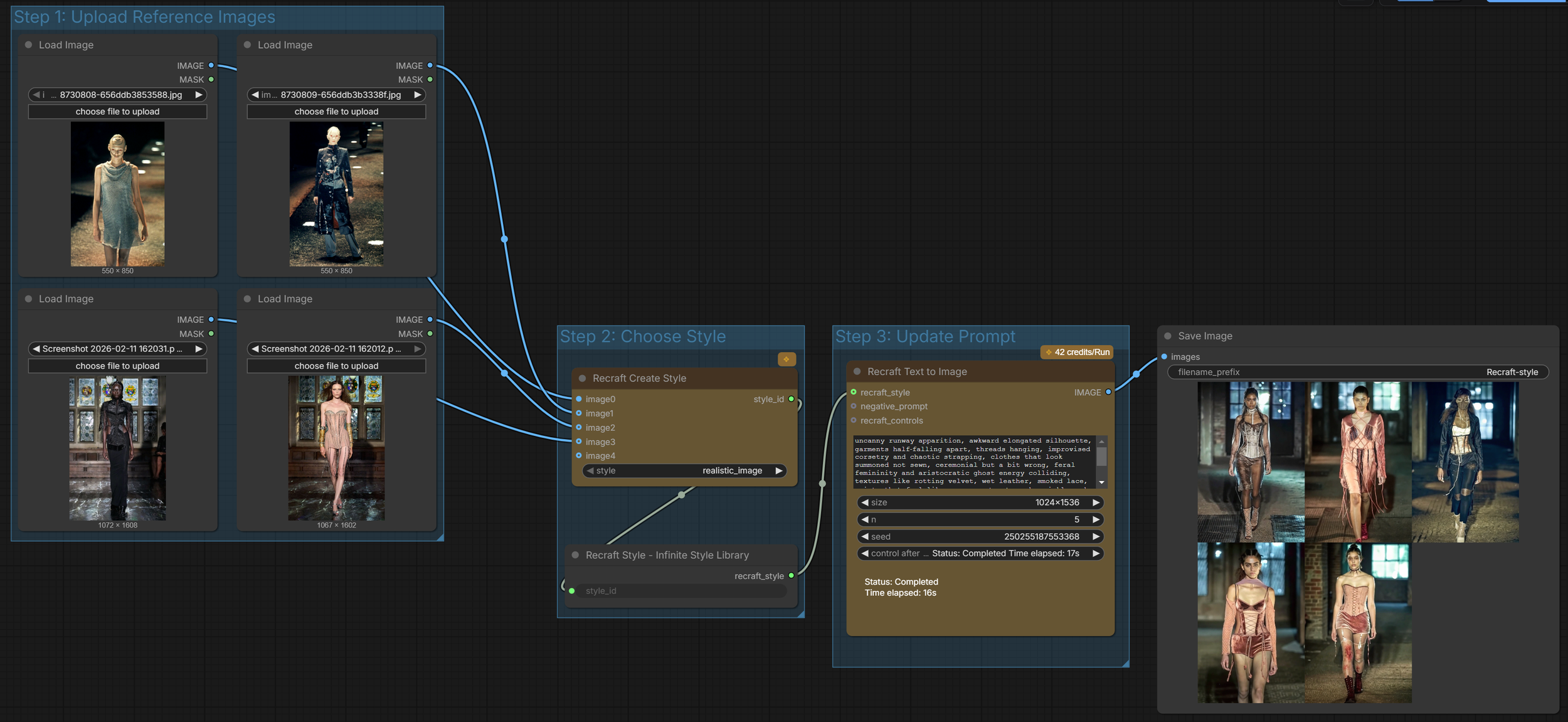This screenshot has height=722, width=1568.
Task: Open the size 1024×1536 dropdown
Action: coord(980,502)
